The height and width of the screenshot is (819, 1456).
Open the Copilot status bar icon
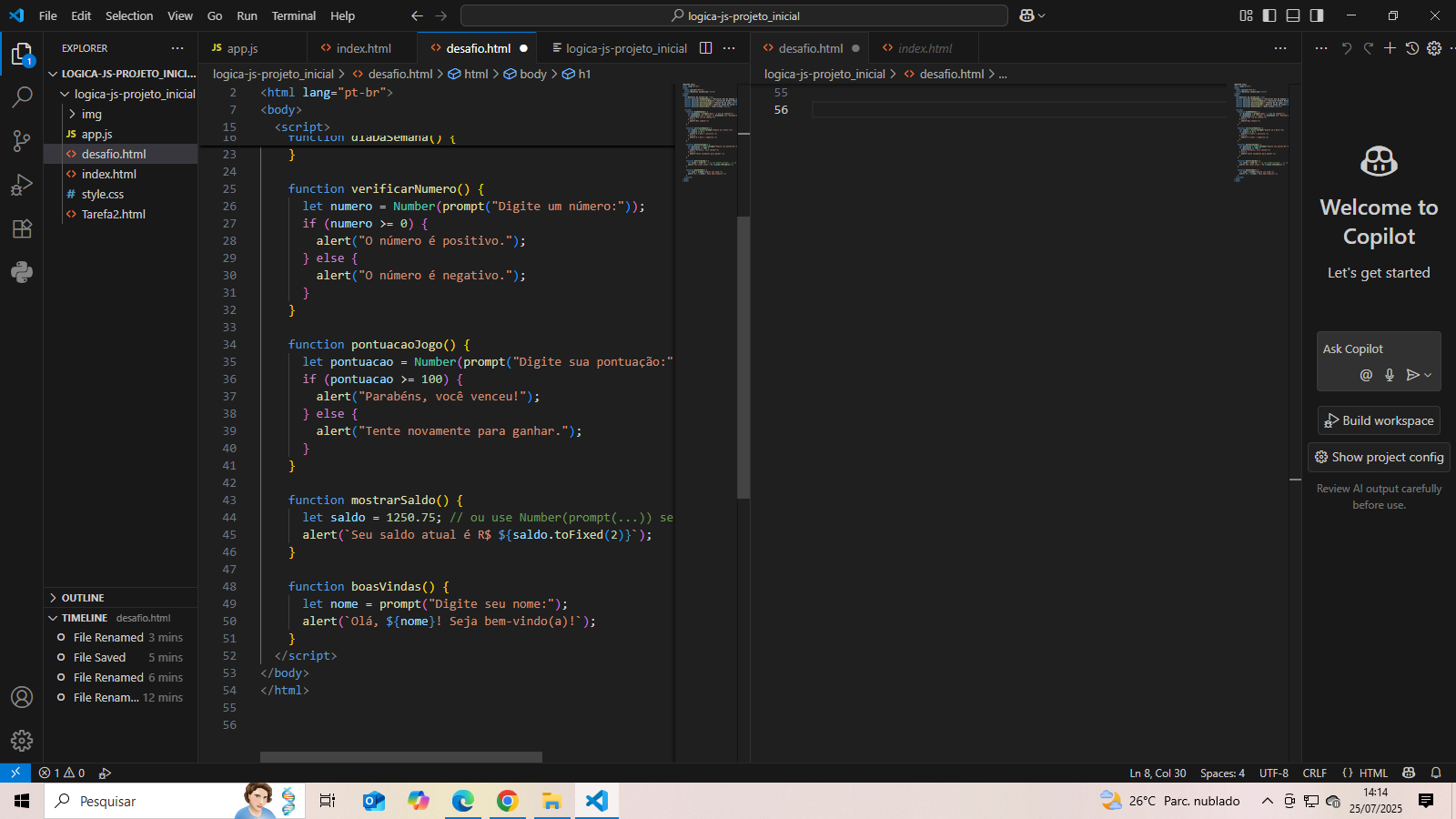[1409, 773]
